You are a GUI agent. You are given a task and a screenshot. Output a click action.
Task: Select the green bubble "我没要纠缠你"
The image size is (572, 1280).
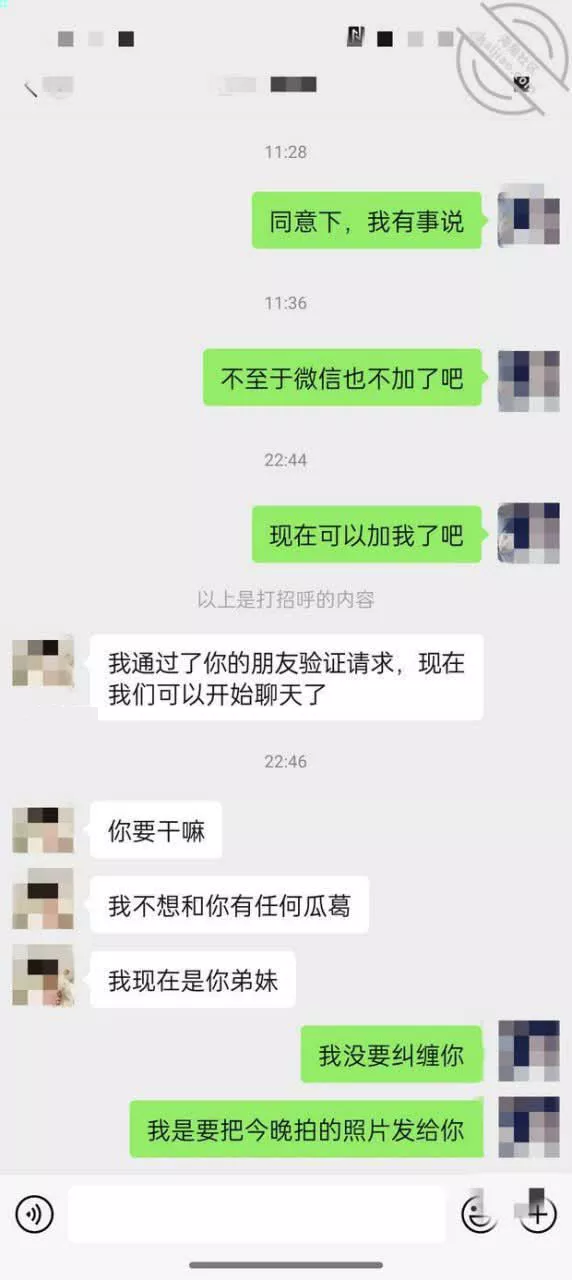pos(391,1054)
